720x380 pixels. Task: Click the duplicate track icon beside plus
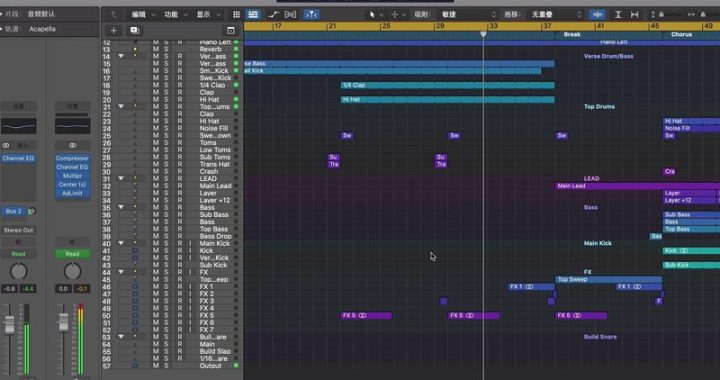click(135, 31)
